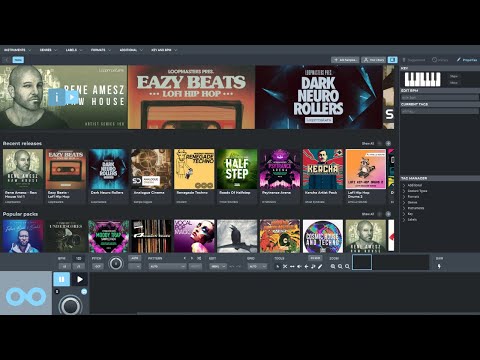Open the Genres filter dropdown
The width and height of the screenshot is (480, 360).
pyautogui.click(x=48, y=50)
